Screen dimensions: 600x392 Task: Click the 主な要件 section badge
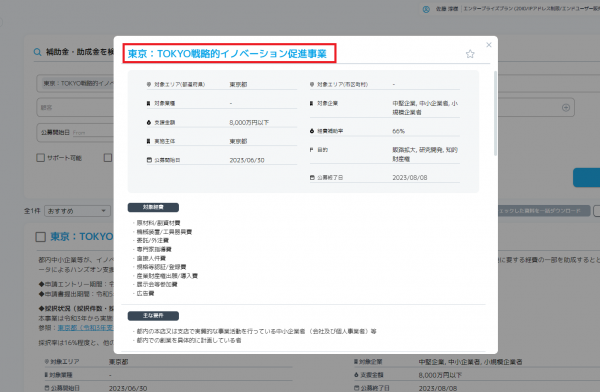coord(153,316)
